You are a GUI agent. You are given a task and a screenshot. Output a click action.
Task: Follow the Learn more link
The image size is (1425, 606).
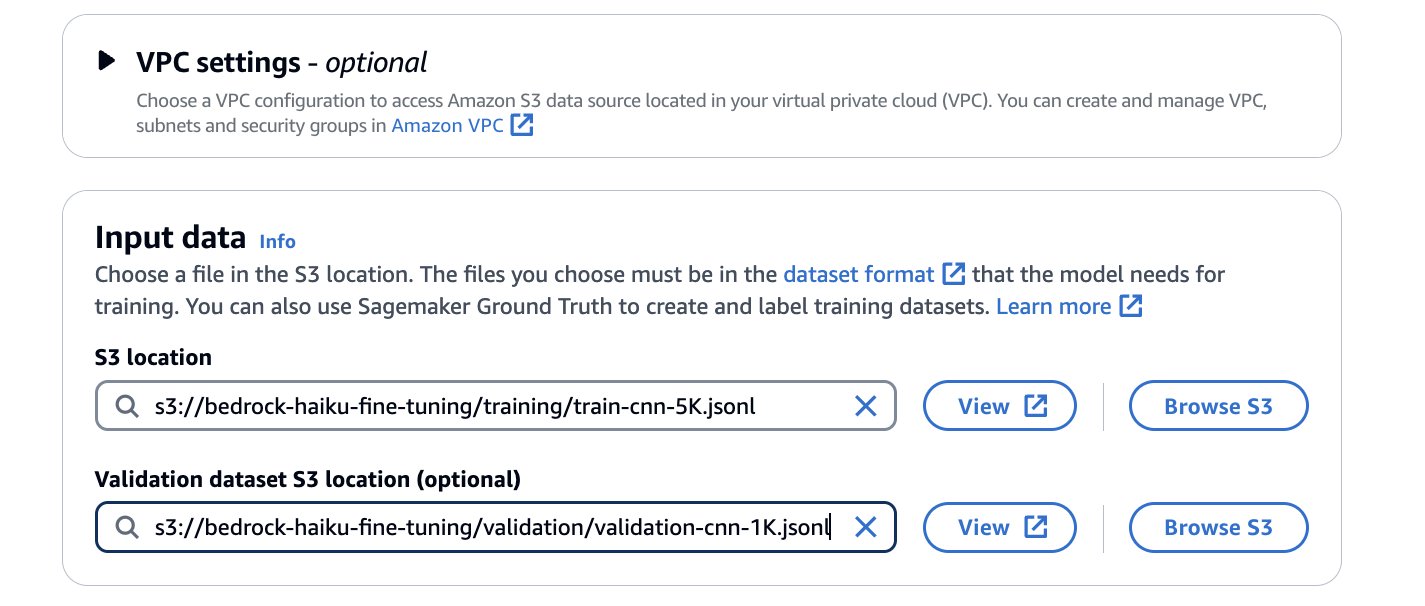1053,306
